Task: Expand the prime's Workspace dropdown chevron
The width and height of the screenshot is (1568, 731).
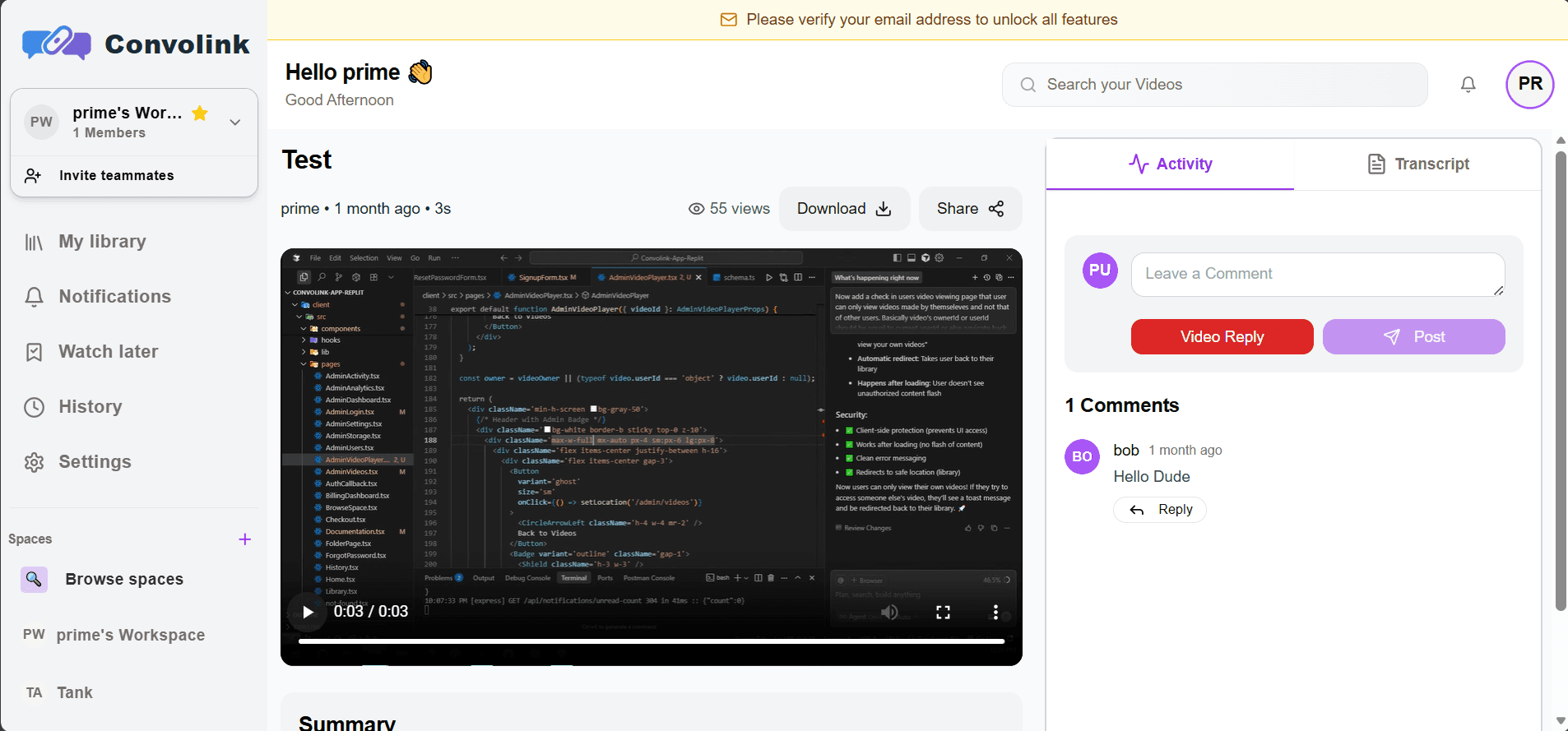Action: [x=235, y=123]
